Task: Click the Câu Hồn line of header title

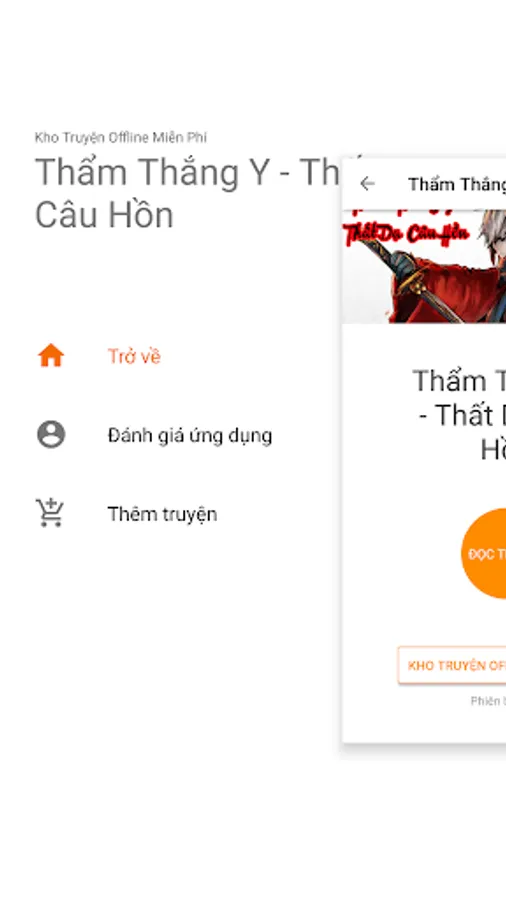Action: 104,215
